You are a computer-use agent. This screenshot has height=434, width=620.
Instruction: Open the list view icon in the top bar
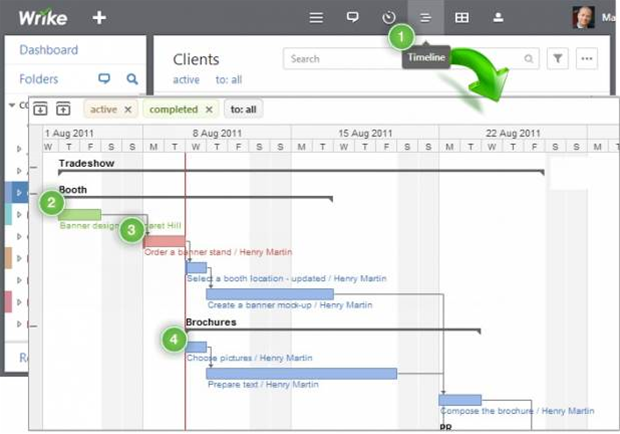(316, 17)
